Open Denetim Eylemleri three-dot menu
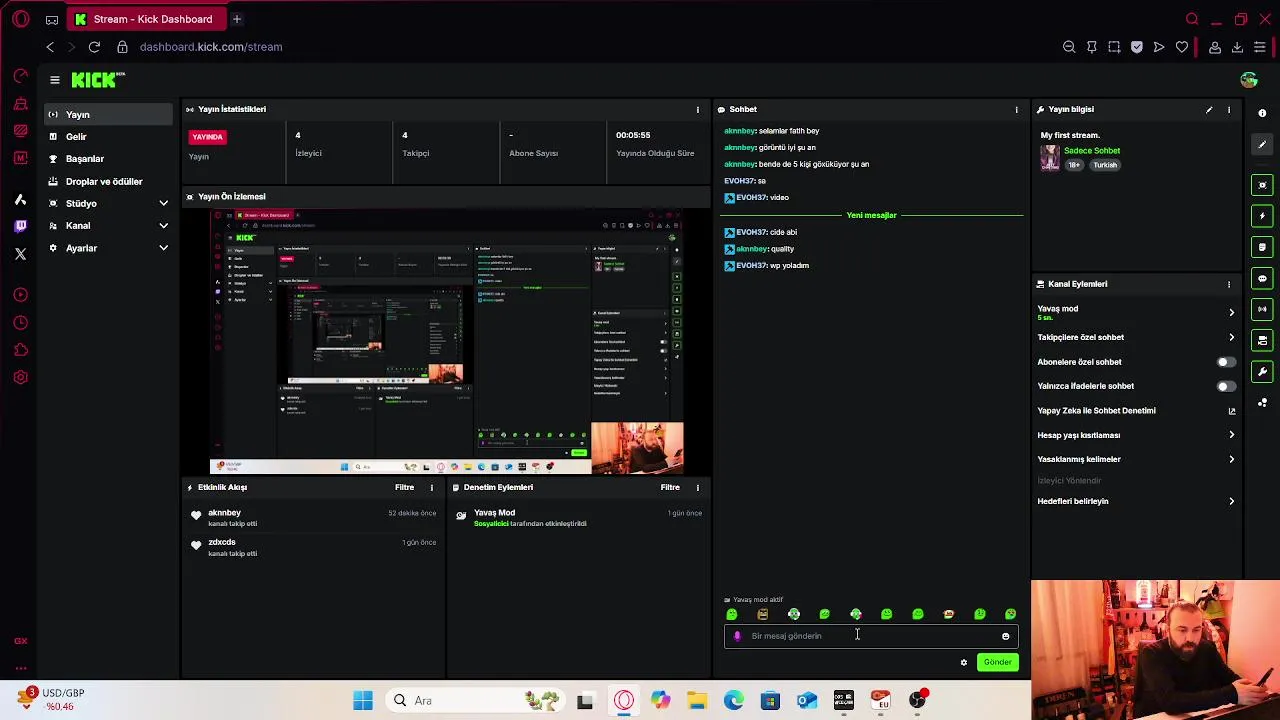Image resolution: width=1280 pixels, height=720 pixels. pos(698,487)
